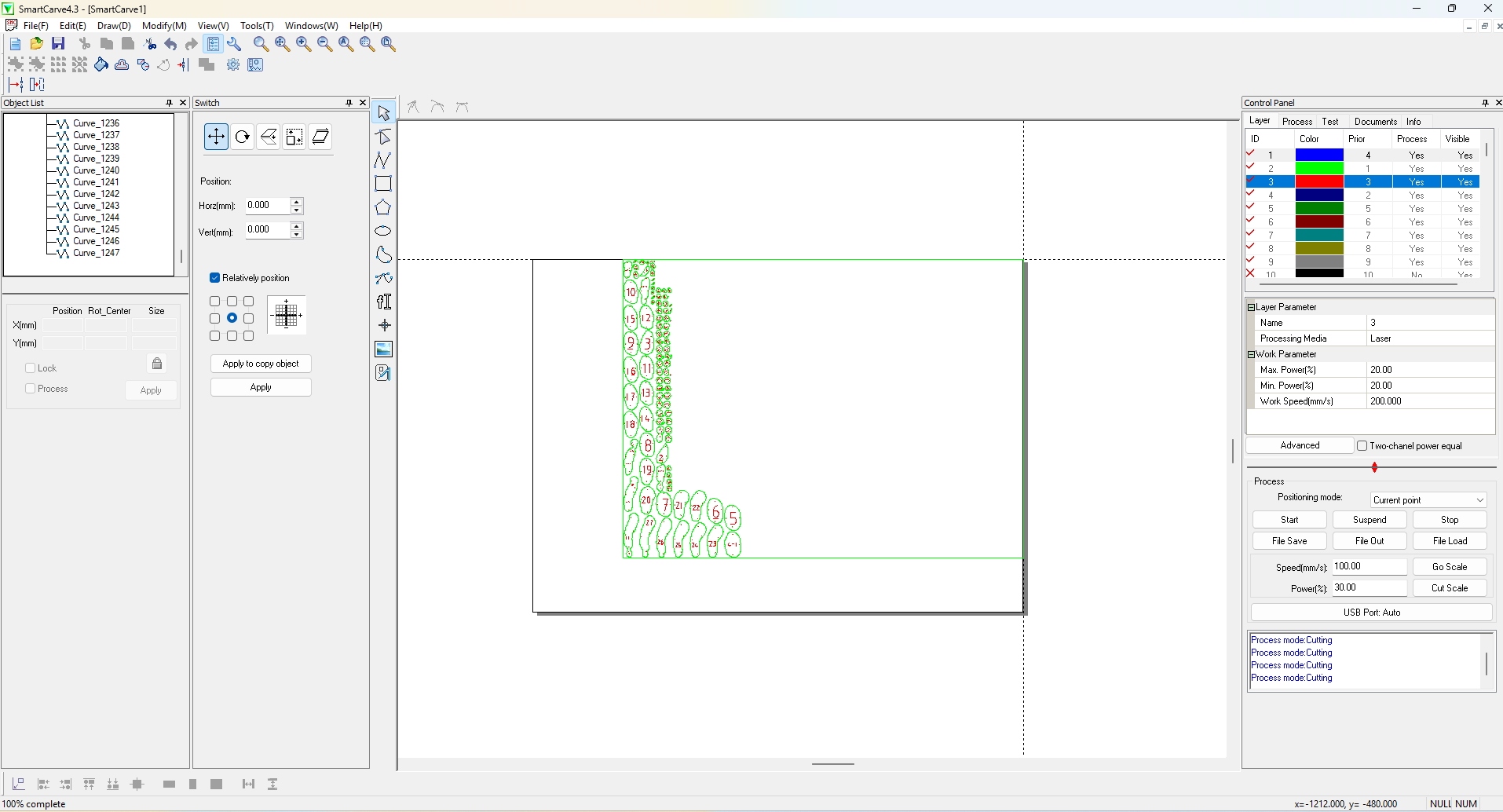Uncheck the Relatively position checkbox
Screen dimensions: 1503x812
[214, 278]
